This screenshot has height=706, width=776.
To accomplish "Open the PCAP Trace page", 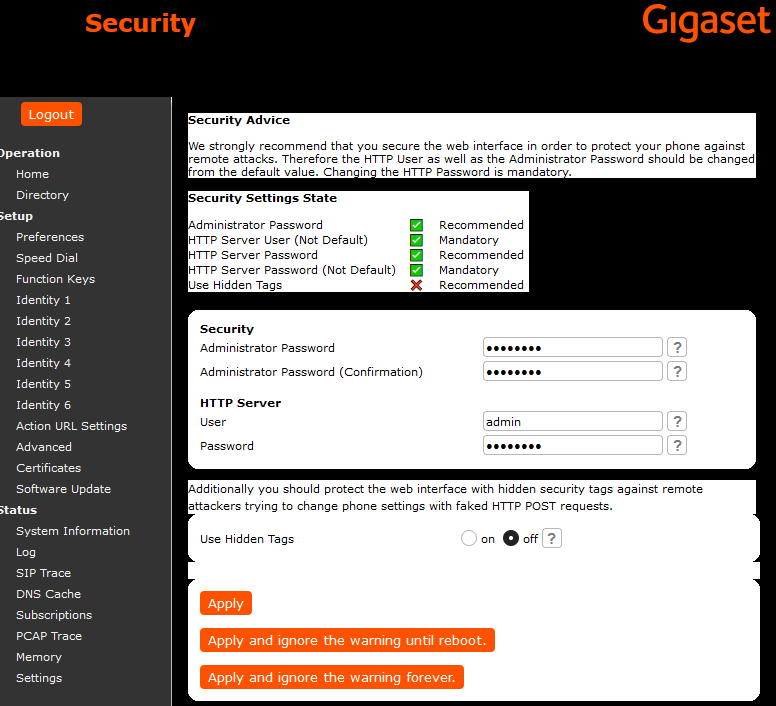I will pos(48,636).
